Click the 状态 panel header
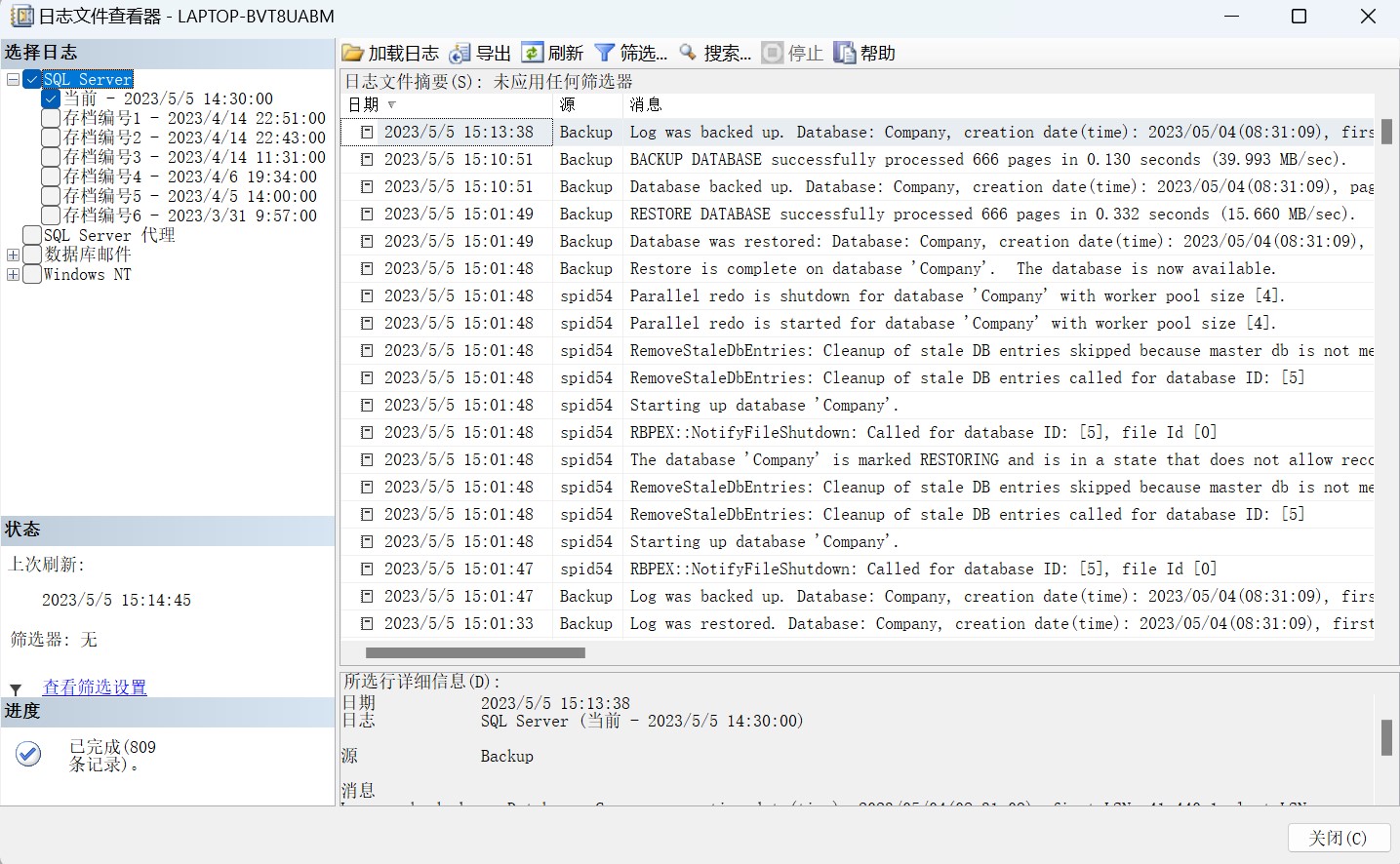 tap(168, 530)
